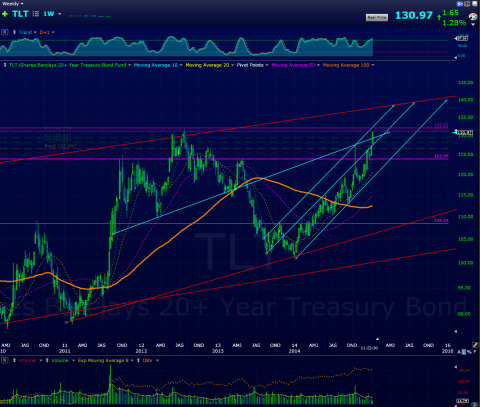Image resolution: width=480 pixels, height=407 pixels.
Task: Open the pencil drawing tools icon
Action: [475, 345]
